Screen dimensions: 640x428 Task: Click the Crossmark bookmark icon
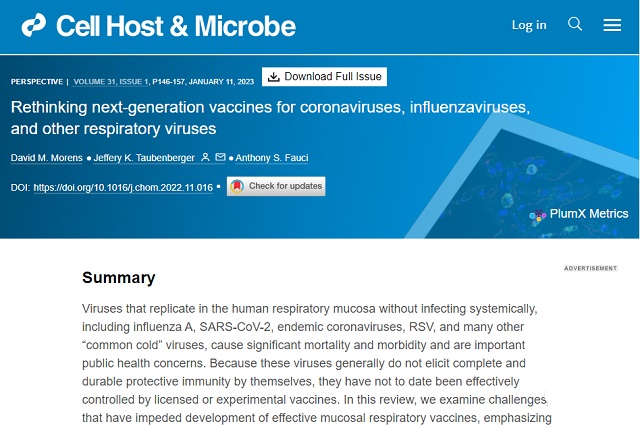pyautogui.click(x=237, y=186)
